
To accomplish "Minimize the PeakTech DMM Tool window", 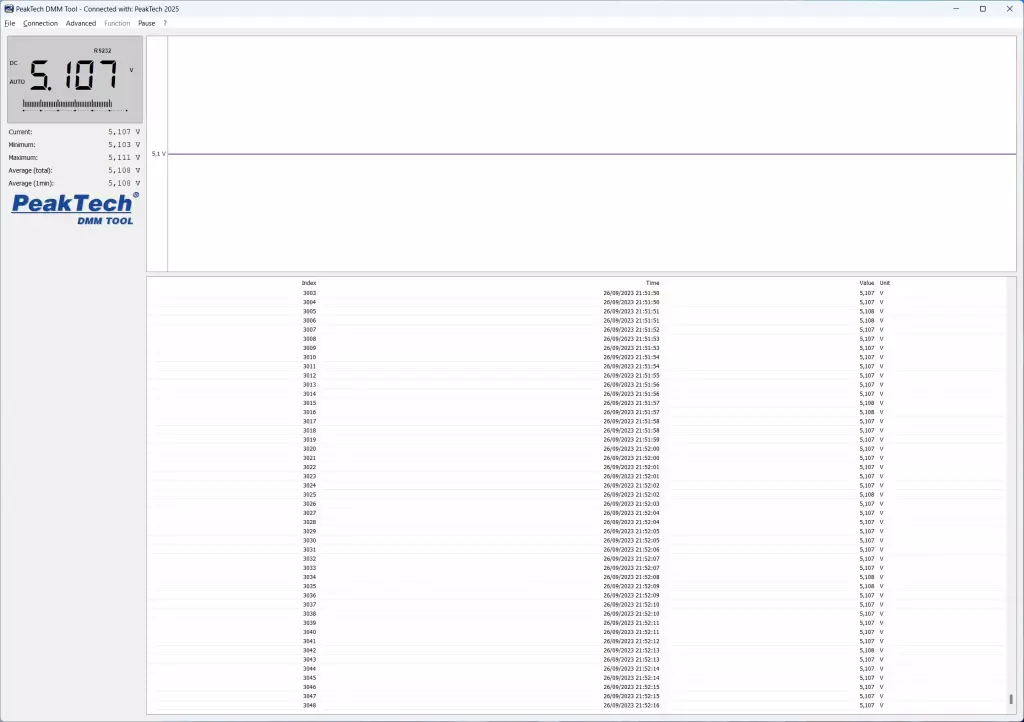I will (956, 8).
